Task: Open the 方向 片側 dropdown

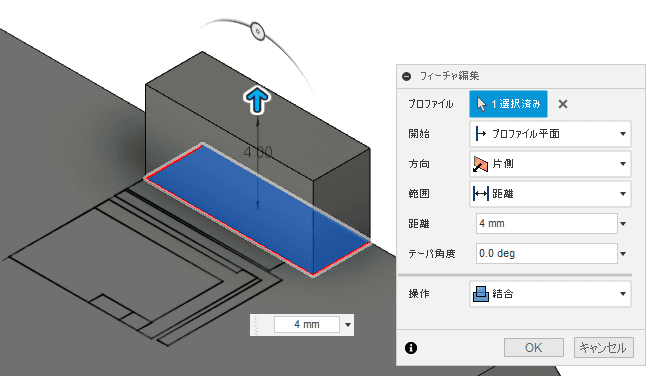Action: 550,164
